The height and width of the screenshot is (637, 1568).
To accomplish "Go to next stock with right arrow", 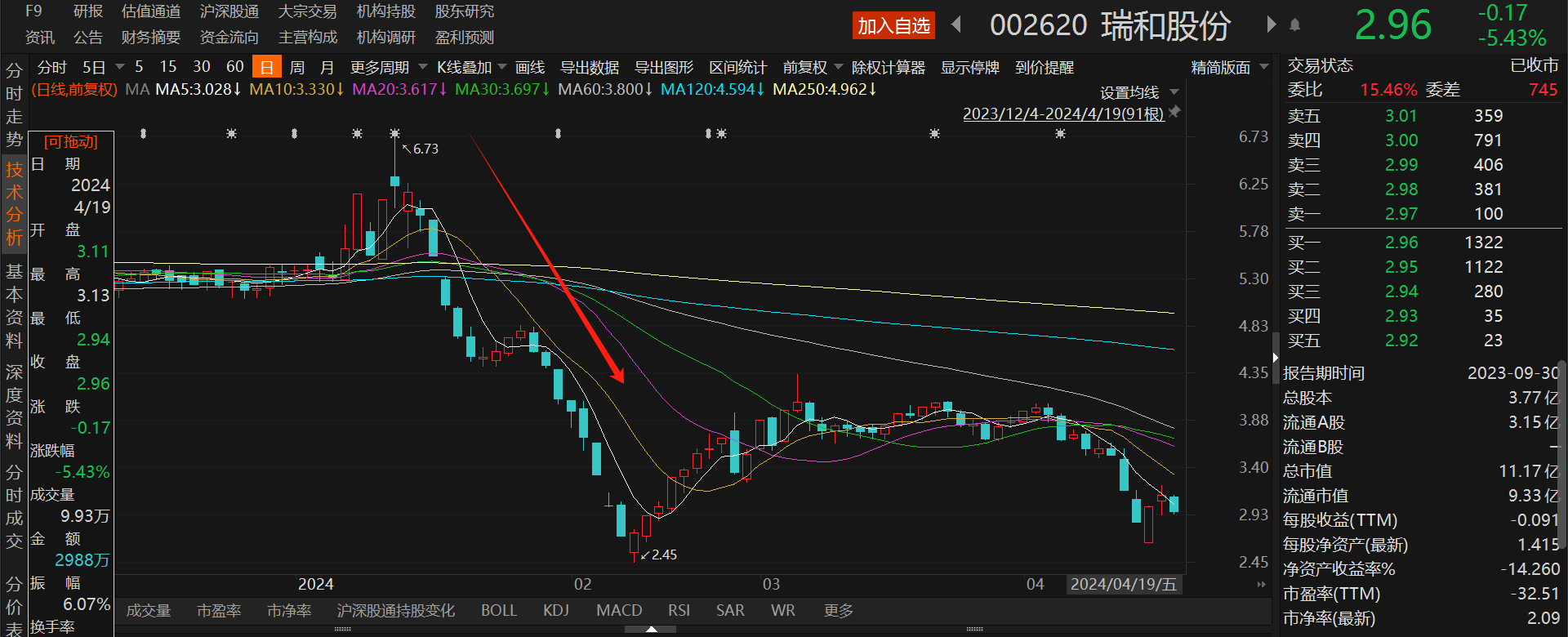I will click(x=1271, y=24).
